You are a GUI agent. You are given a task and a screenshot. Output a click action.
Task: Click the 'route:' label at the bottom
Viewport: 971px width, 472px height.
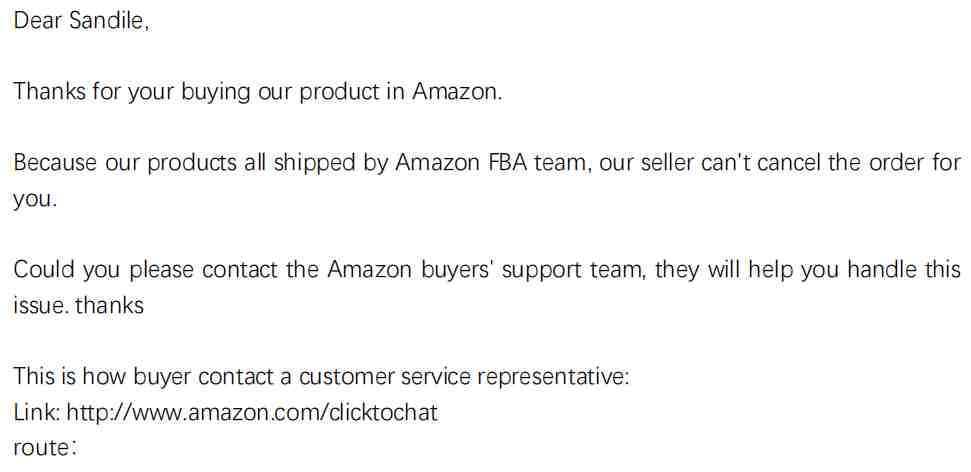click(x=45, y=448)
